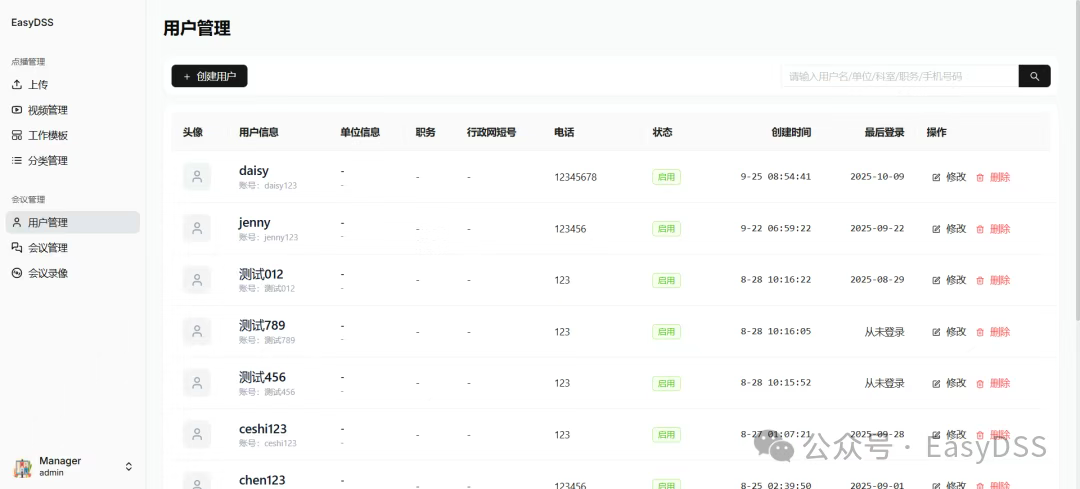1080x489 pixels.
Task: Edit 测试789 via 修改 link
Action: click(x=949, y=332)
